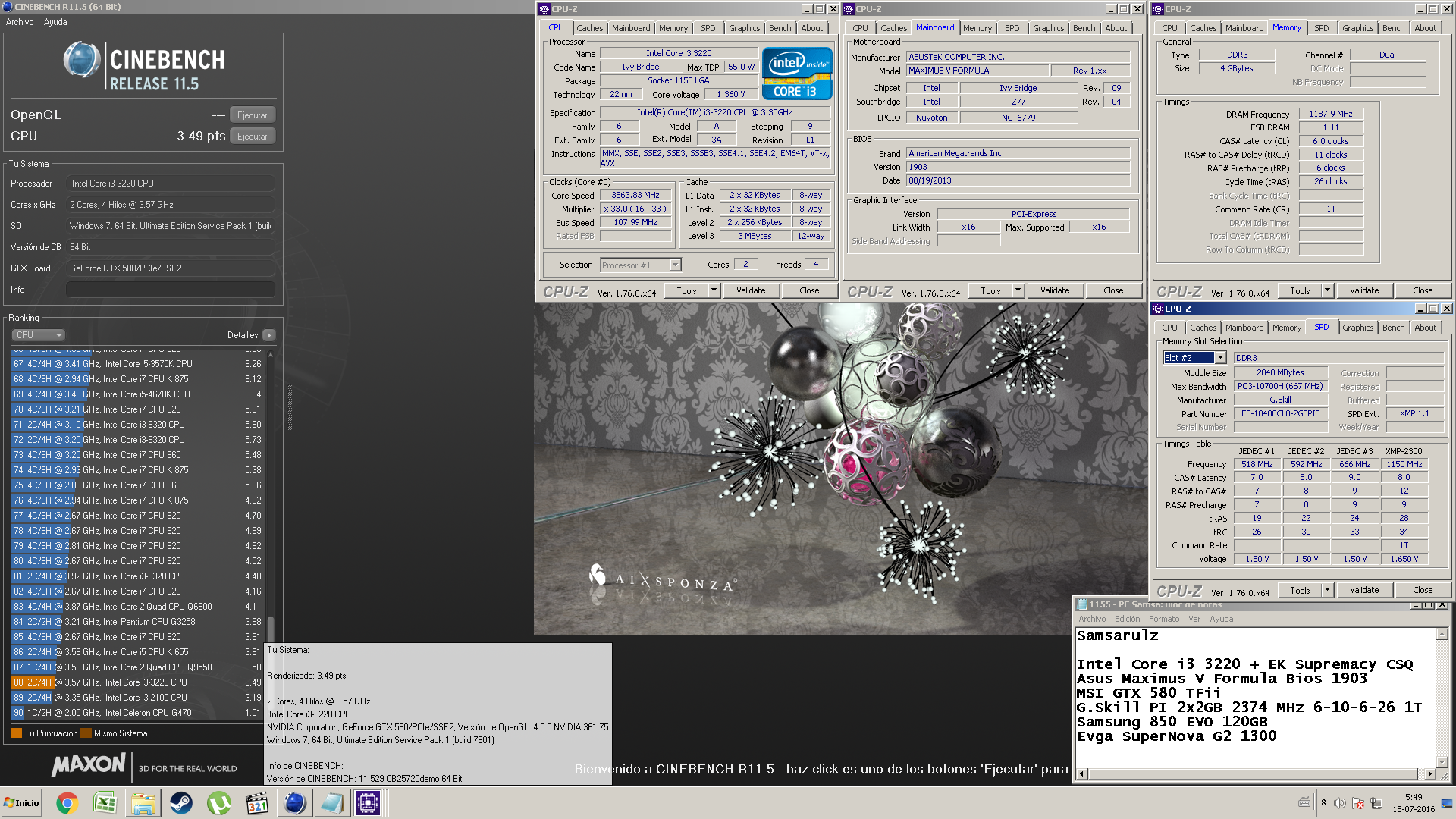Click 'Tu Puntuación' orange legend swatch
Screen dimensions: 1456x819
pos(16,733)
